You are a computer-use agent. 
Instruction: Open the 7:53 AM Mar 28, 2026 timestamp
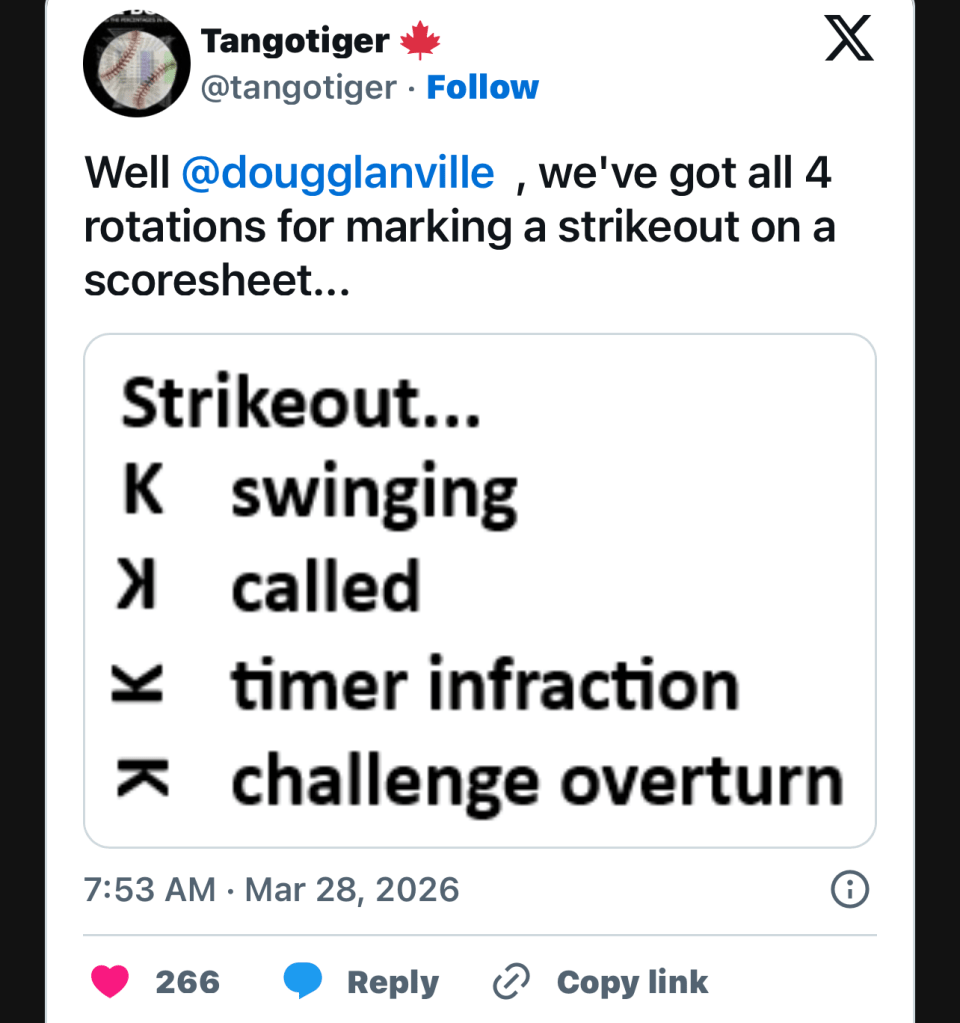click(x=271, y=889)
